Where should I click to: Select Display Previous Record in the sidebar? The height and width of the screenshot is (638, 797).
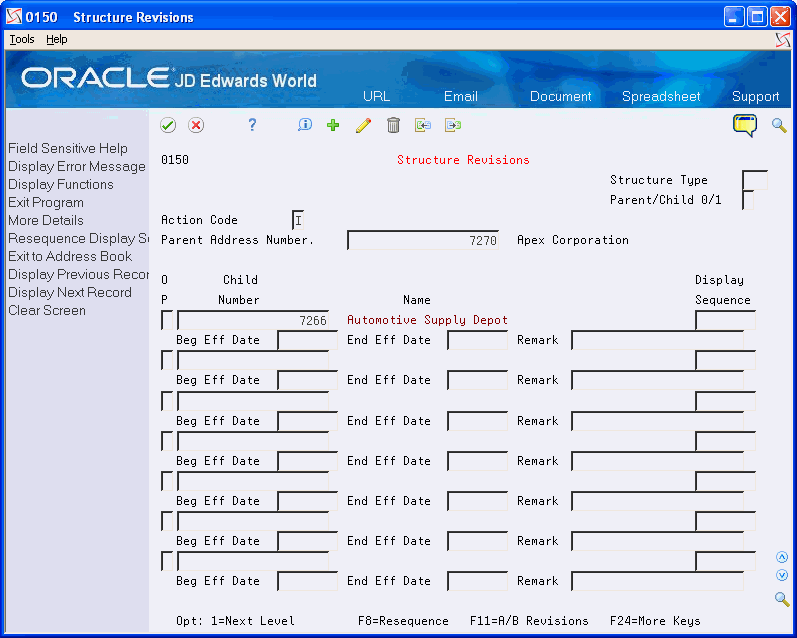[x=78, y=275]
